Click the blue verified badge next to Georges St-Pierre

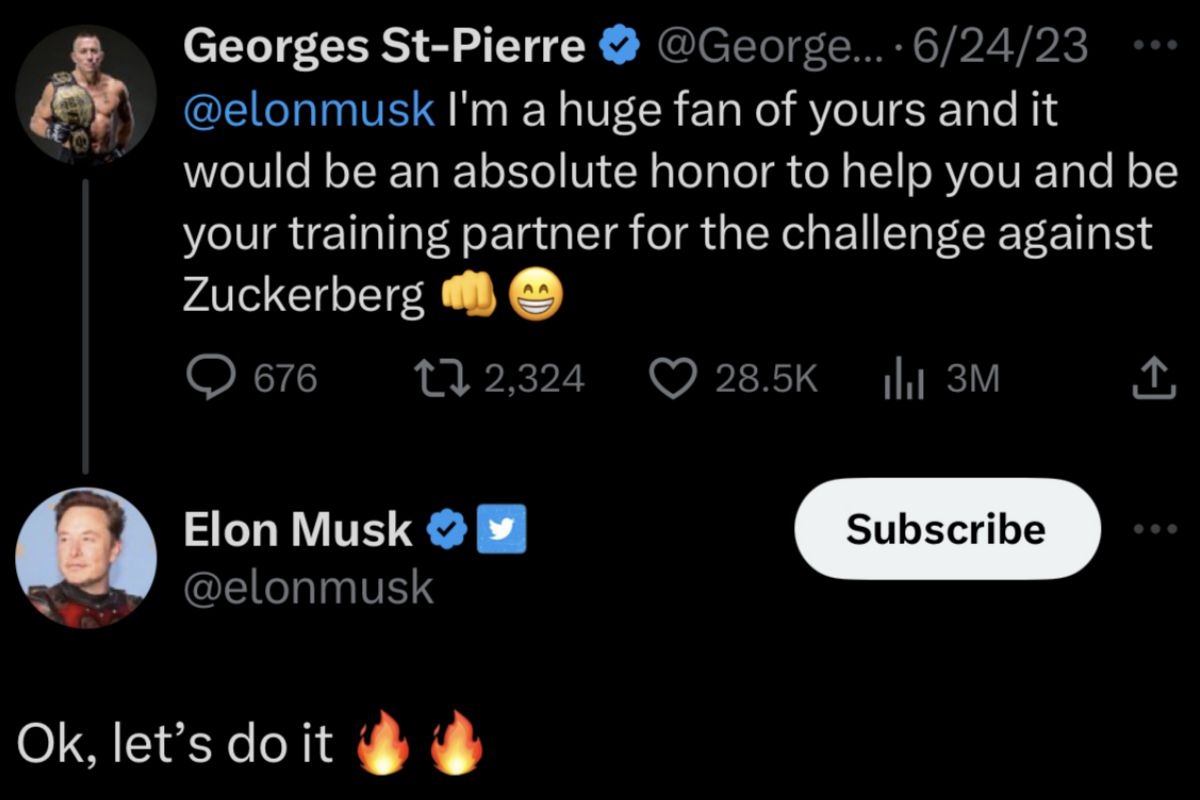[617, 46]
